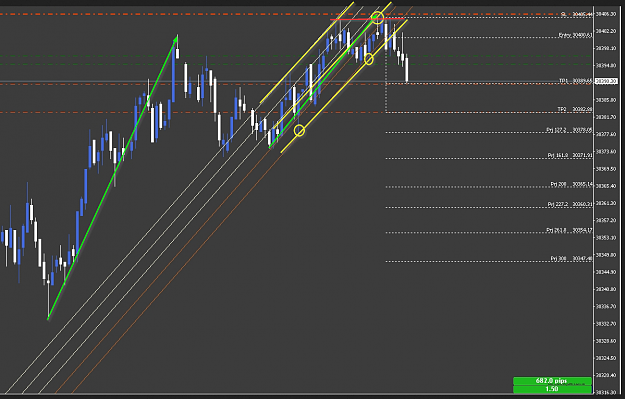Click the Prj 127.2 projection label
Screen dimensions: 625x399
[x=569, y=130]
